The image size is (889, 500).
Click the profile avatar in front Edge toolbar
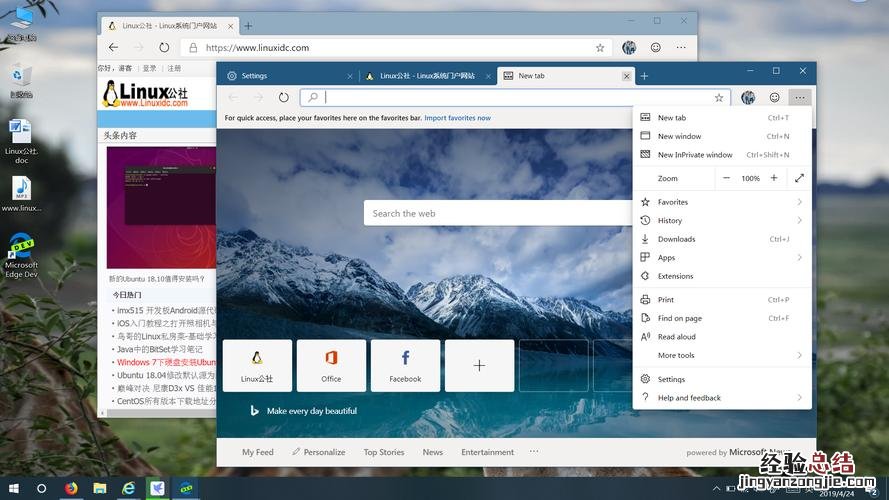point(748,97)
